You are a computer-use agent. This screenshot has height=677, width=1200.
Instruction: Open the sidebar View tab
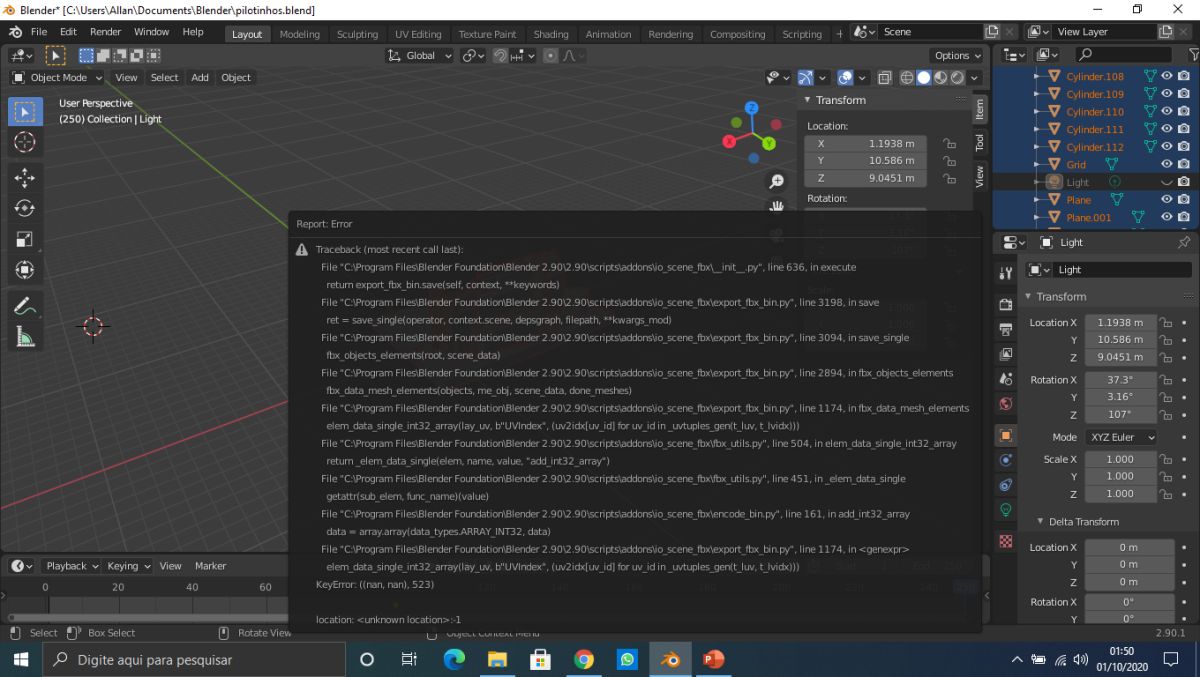[980, 177]
